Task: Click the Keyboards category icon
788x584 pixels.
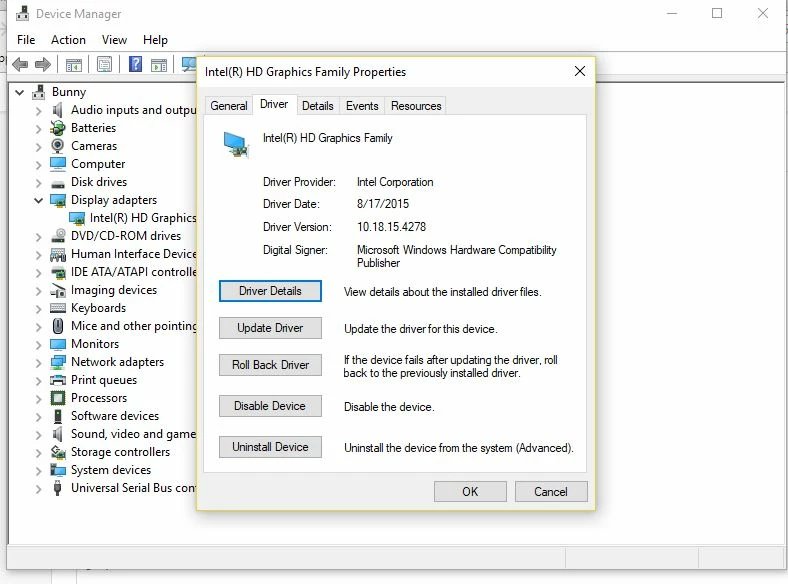Action: (58, 308)
